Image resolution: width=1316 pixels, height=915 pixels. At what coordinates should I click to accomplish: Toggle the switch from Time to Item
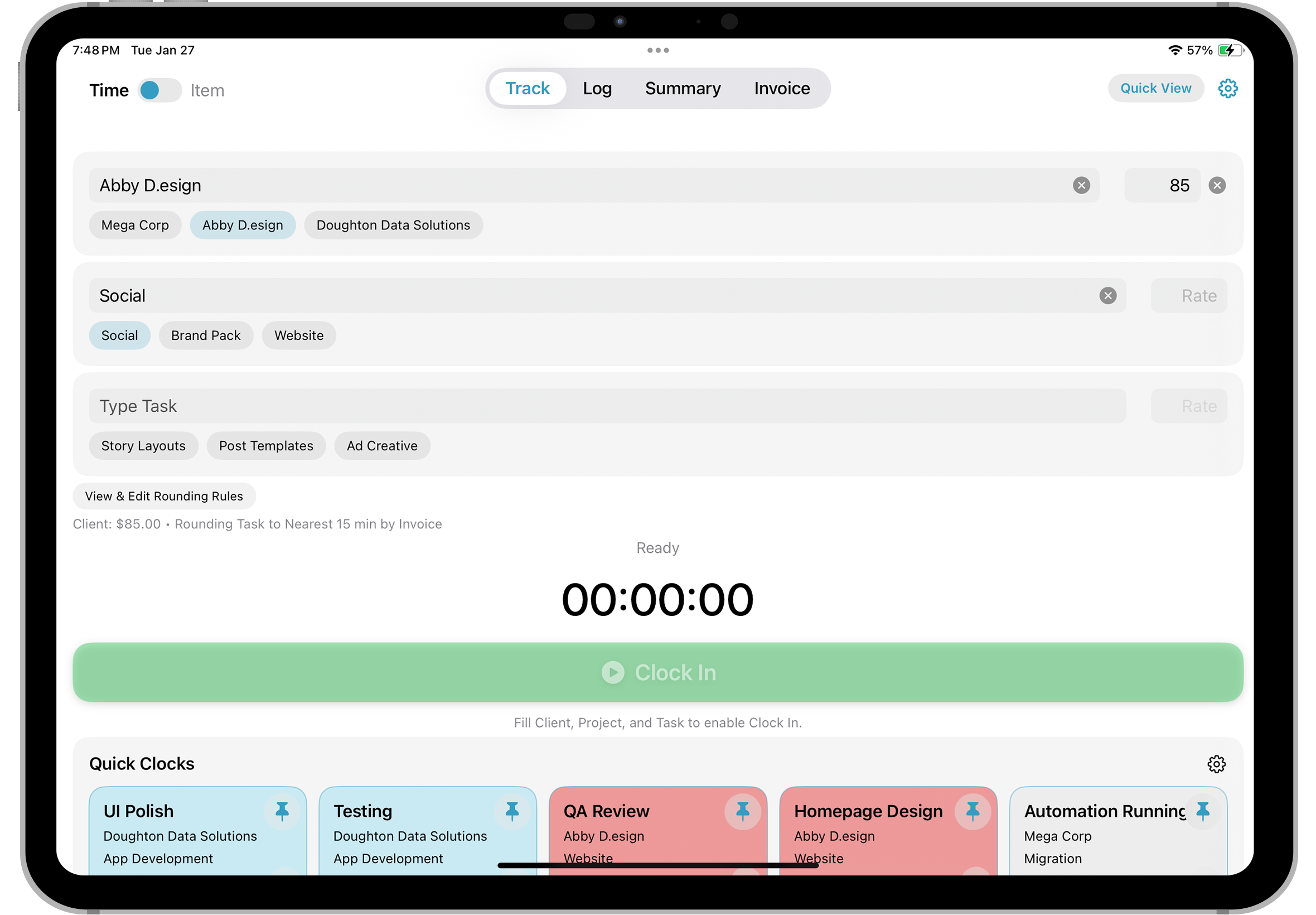pyautogui.click(x=159, y=90)
